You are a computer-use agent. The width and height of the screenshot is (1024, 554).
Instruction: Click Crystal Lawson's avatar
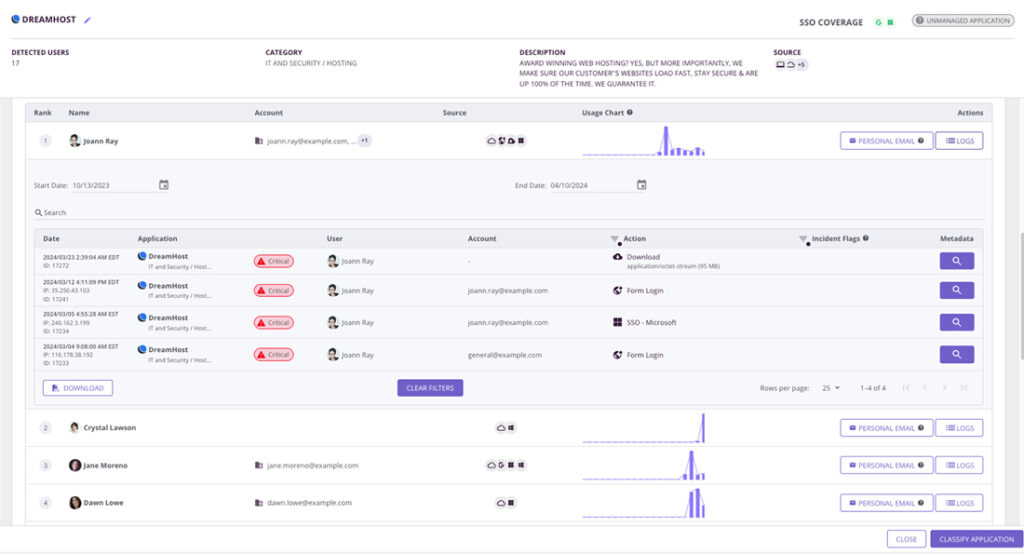[75, 427]
